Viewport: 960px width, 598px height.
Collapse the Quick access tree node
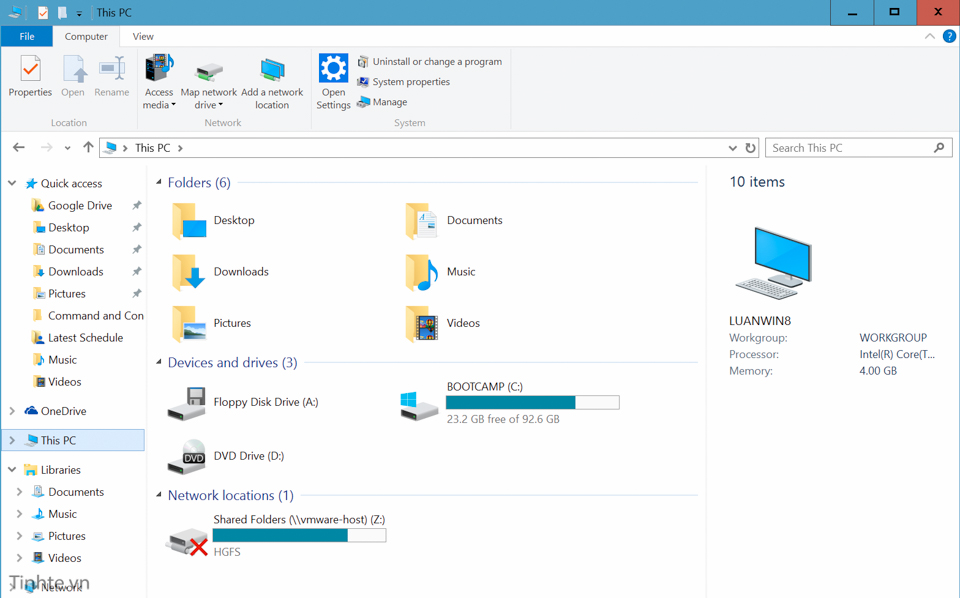(x=12, y=183)
